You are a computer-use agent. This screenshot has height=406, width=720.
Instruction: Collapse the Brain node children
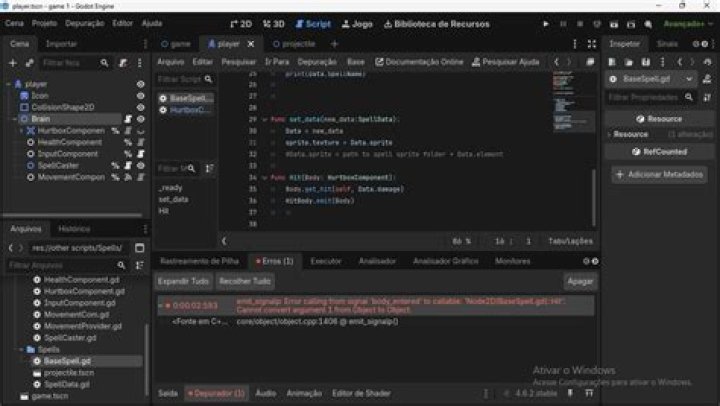coord(15,119)
